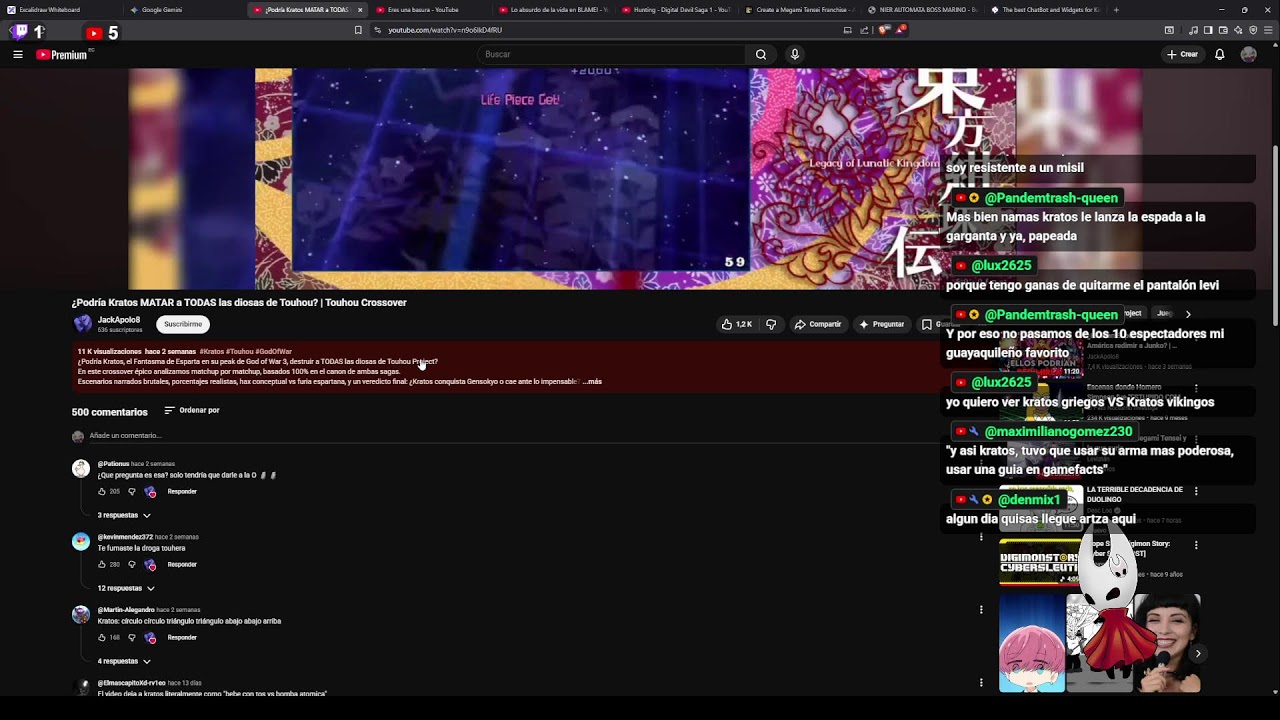This screenshot has height=720, width=1280.
Task: Click Responder under the @kevinmendez372 comment
Action: pos(182,565)
